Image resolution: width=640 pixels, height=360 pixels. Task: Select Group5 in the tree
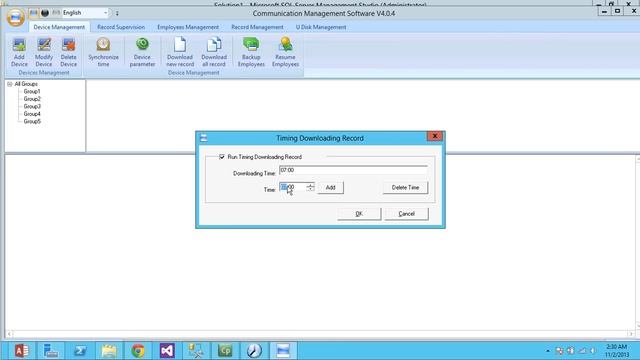(32, 121)
